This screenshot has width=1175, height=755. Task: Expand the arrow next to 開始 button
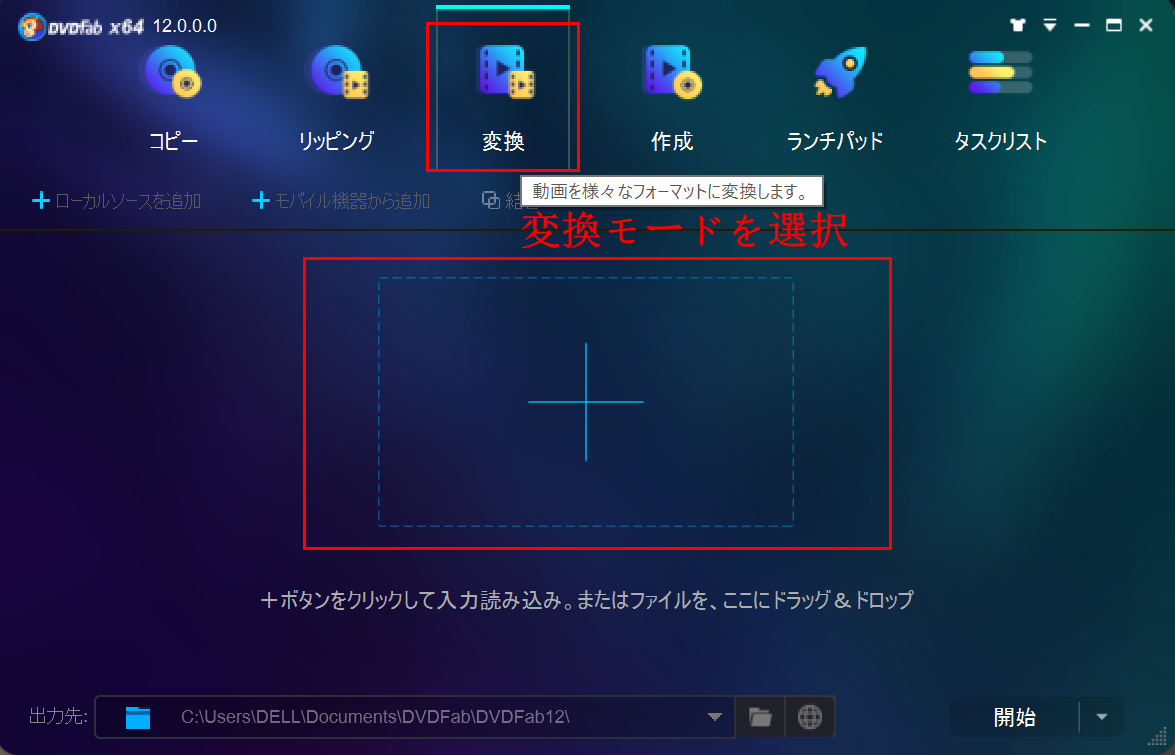coord(1102,717)
